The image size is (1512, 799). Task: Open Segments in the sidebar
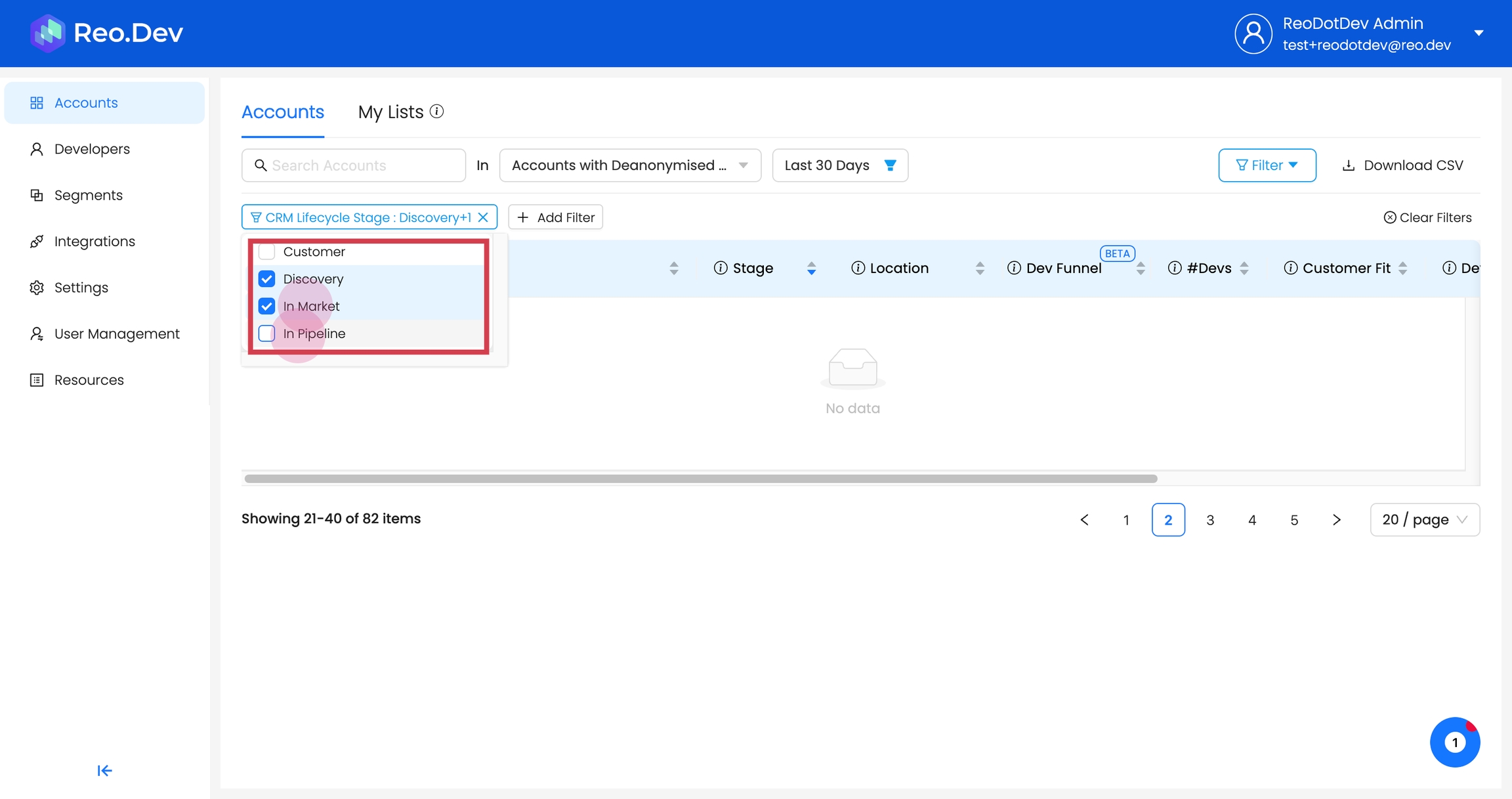(x=88, y=196)
